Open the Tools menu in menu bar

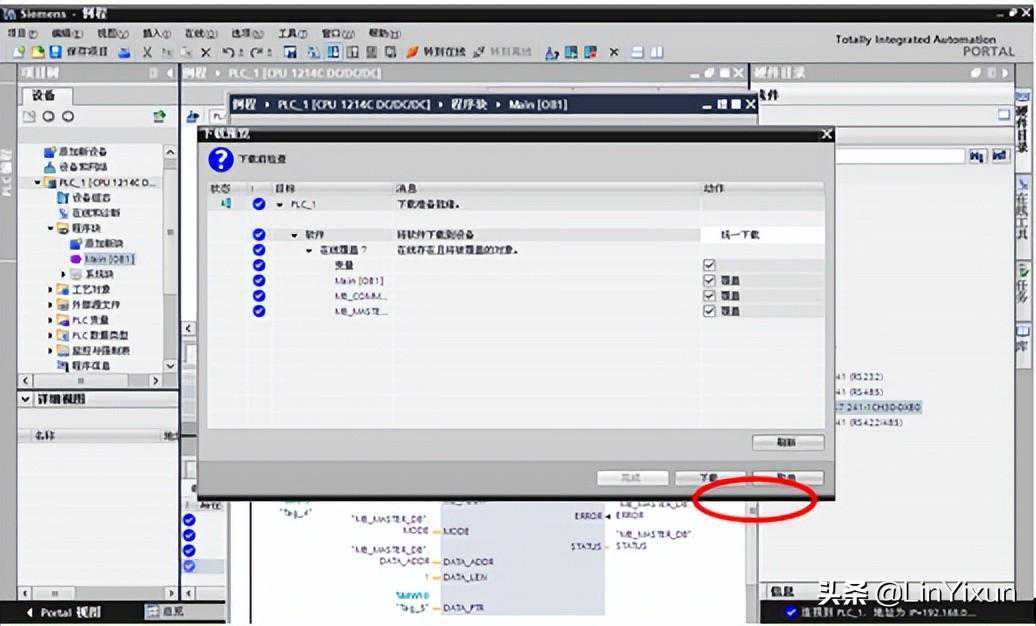coord(293,33)
